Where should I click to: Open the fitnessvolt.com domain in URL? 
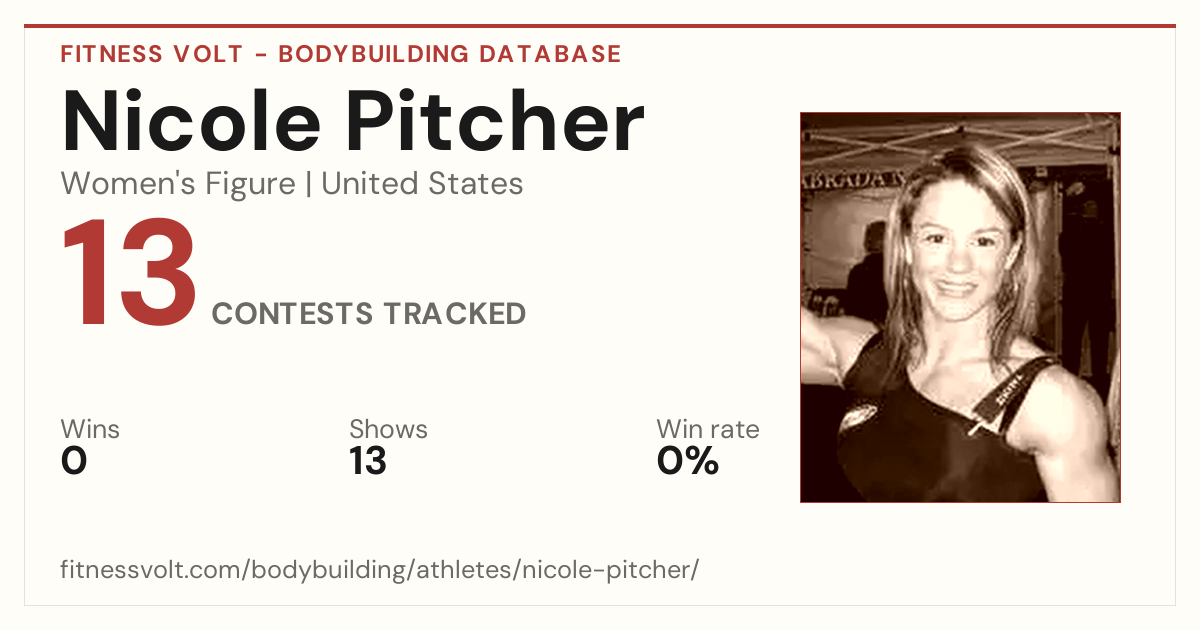[151, 570]
